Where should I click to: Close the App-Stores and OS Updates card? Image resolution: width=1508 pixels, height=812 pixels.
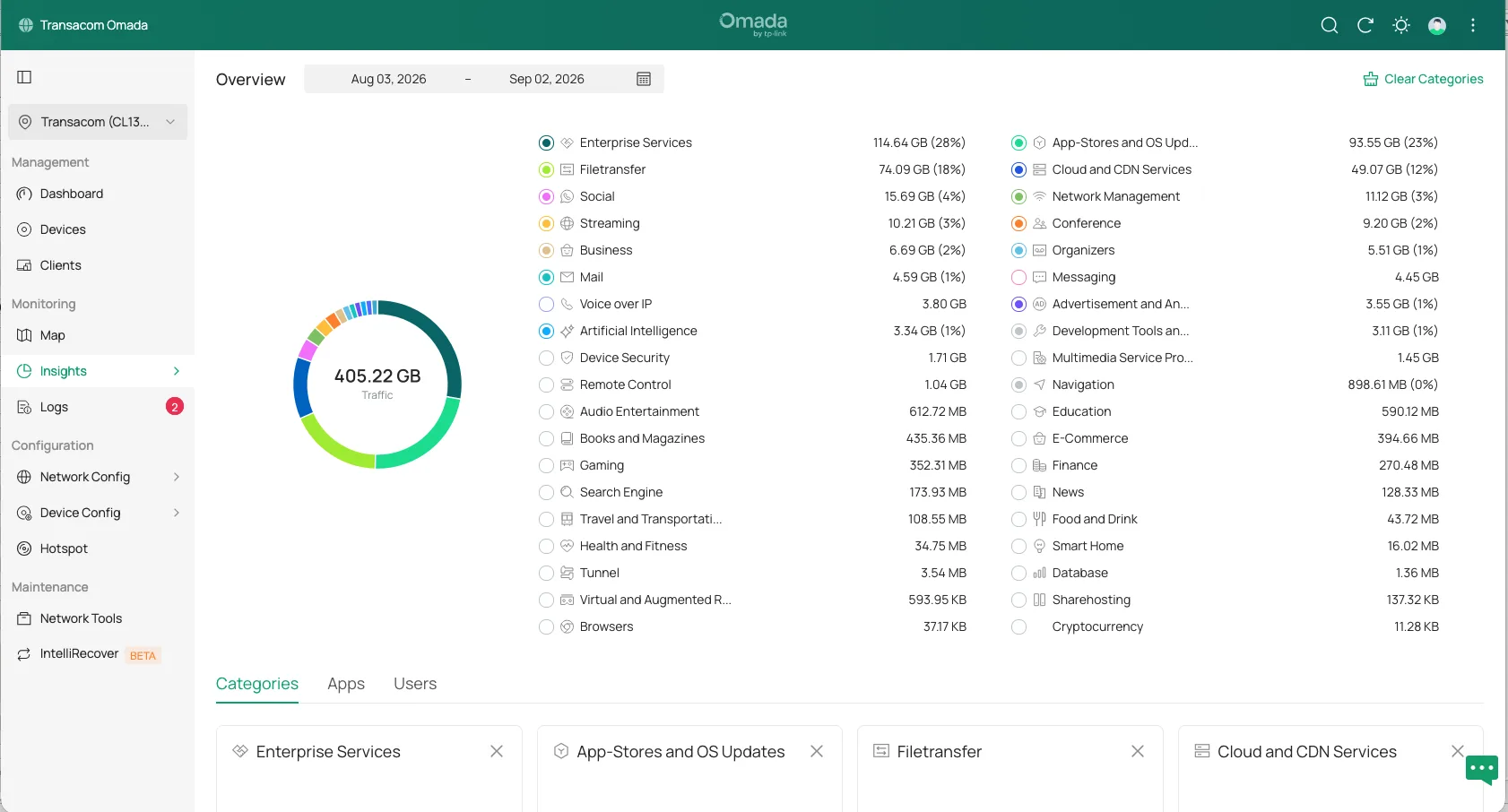point(817,751)
